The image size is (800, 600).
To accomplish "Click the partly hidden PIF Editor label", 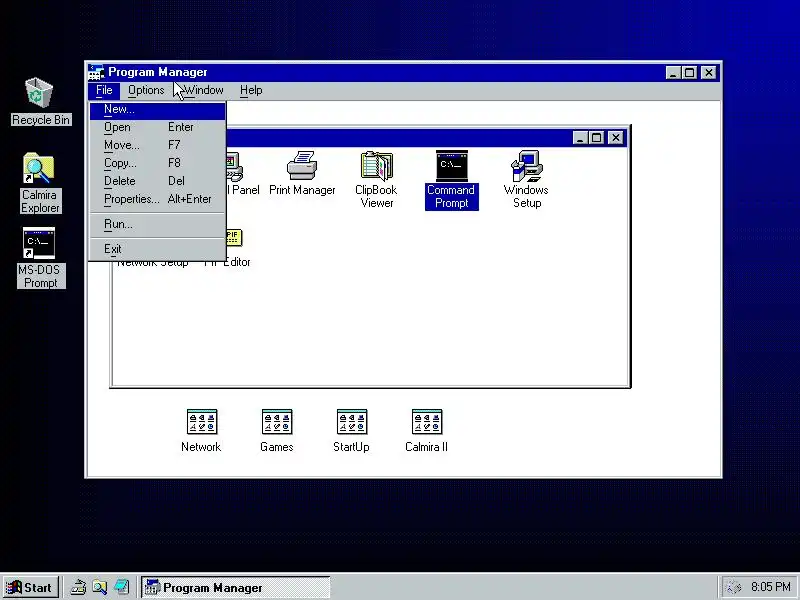I will coord(227,262).
